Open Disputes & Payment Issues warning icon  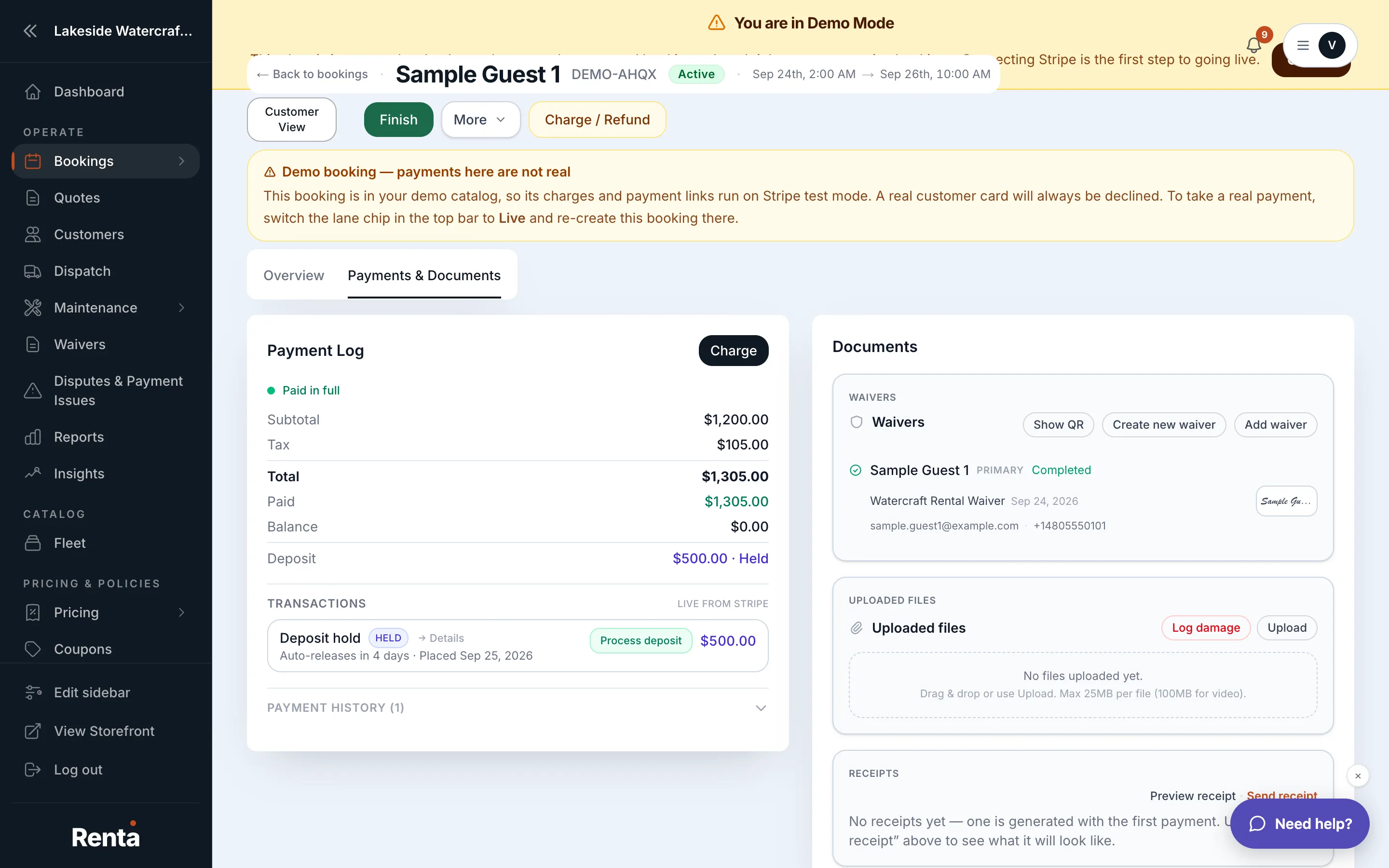point(33,391)
